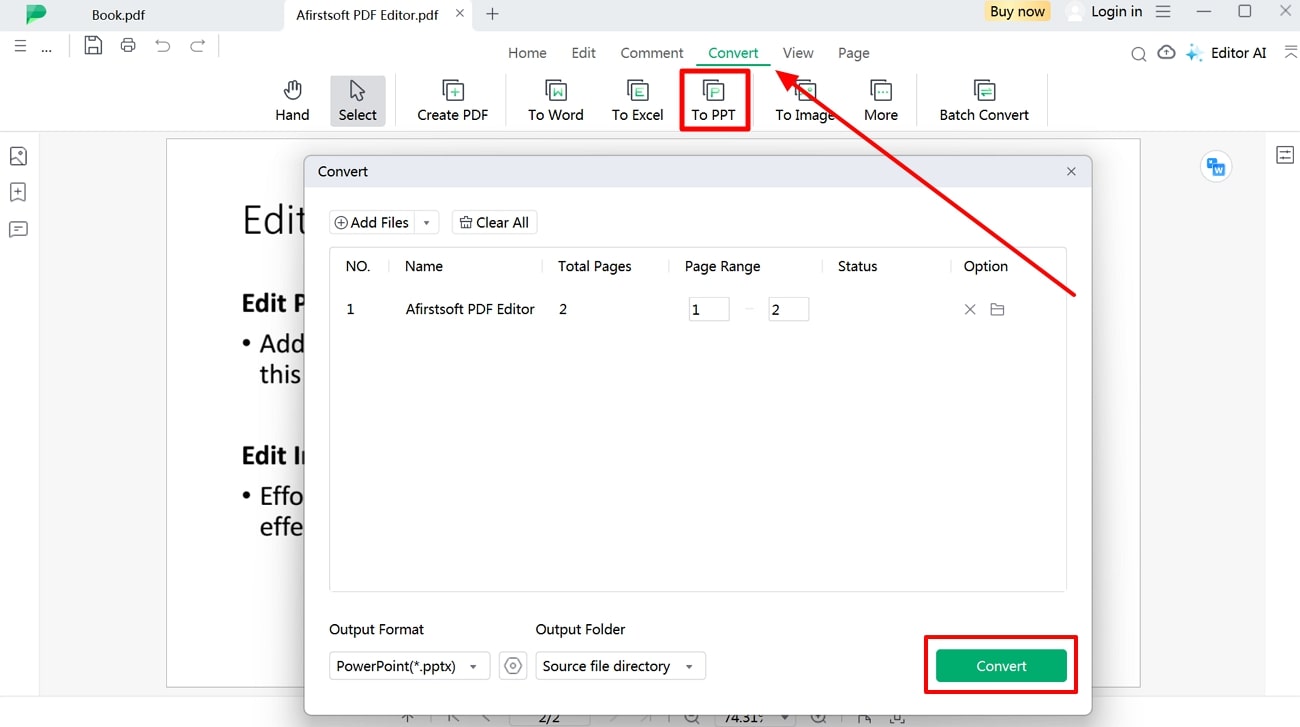
Task: Switch to the View ribbon tab
Action: click(798, 53)
